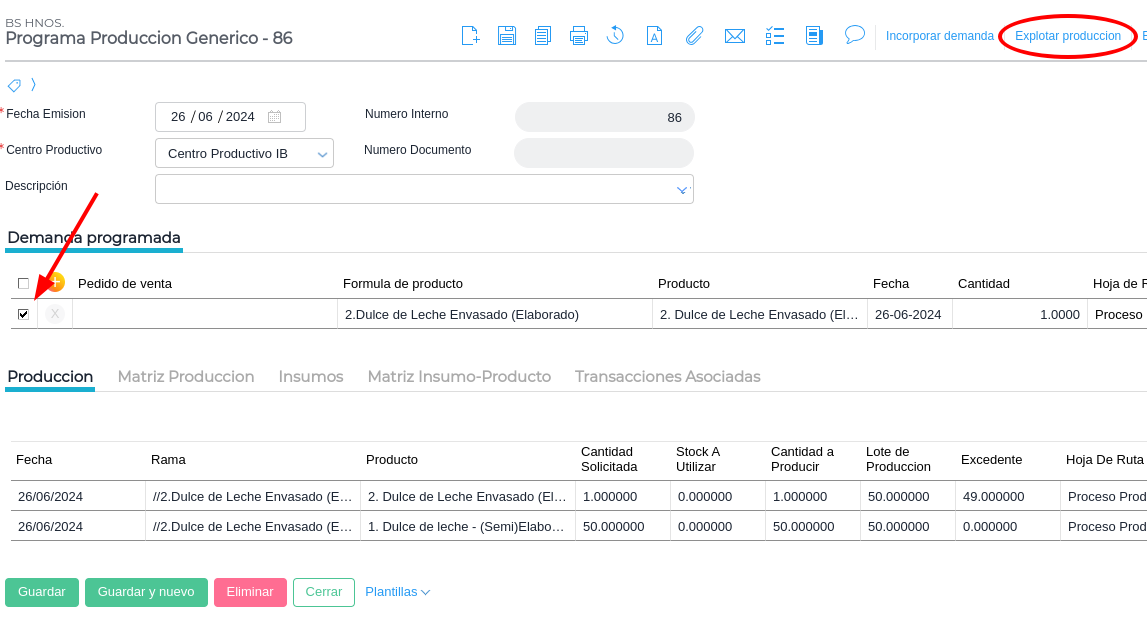The width and height of the screenshot is (1147, 619).
Task: Open comments with speech bubble icon
Action: pyautogui.click(x=854, y=34)
